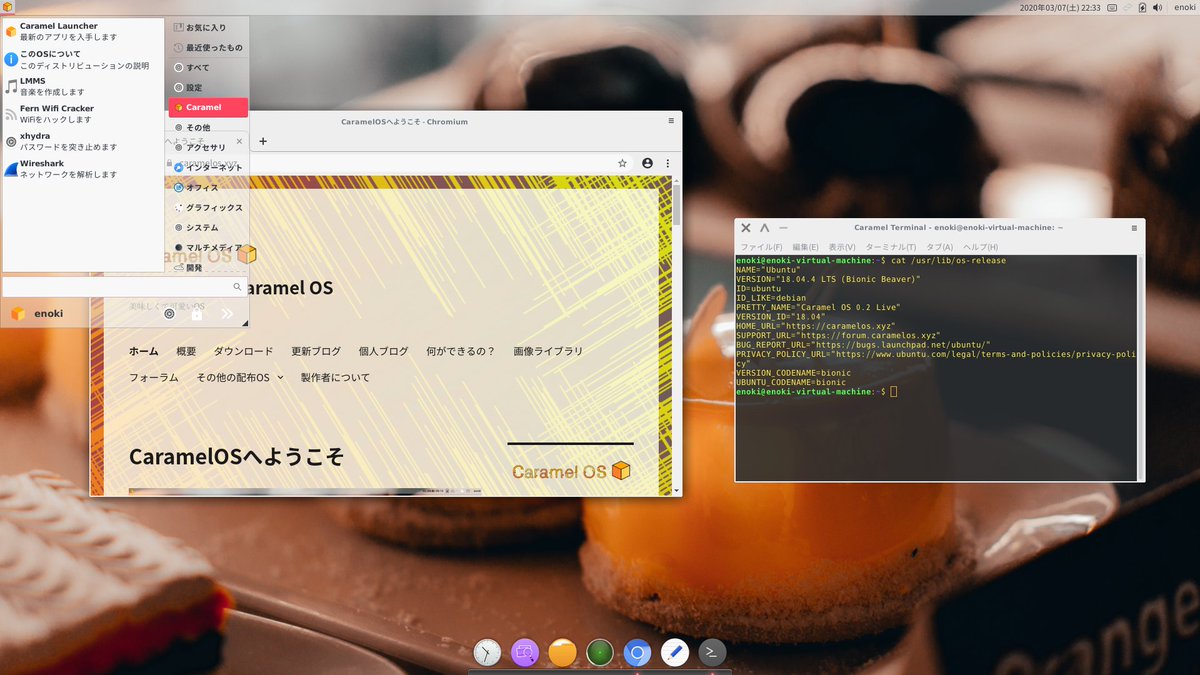Open the 更新ブログ link

316,351
